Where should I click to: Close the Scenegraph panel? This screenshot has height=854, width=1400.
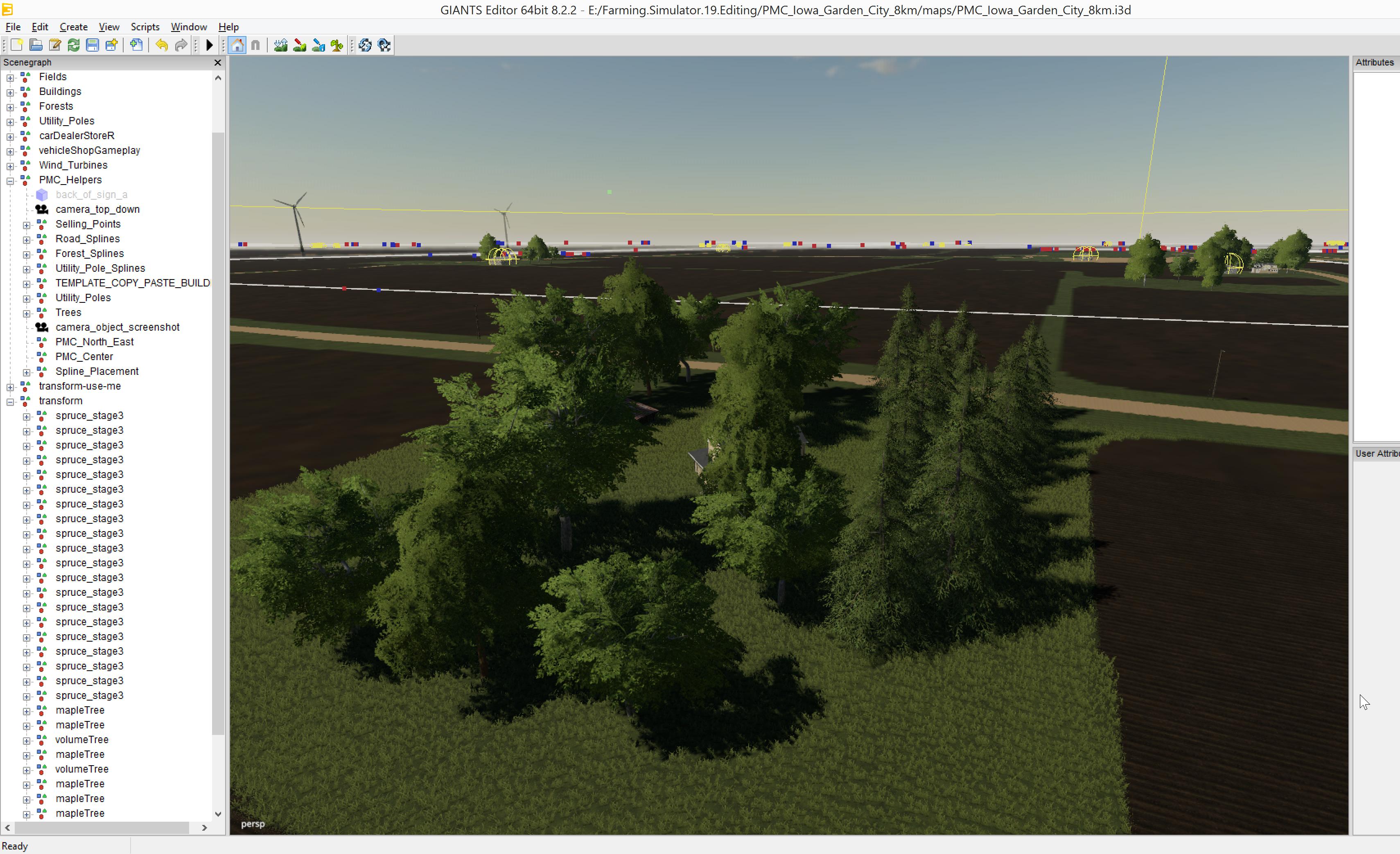218,63
